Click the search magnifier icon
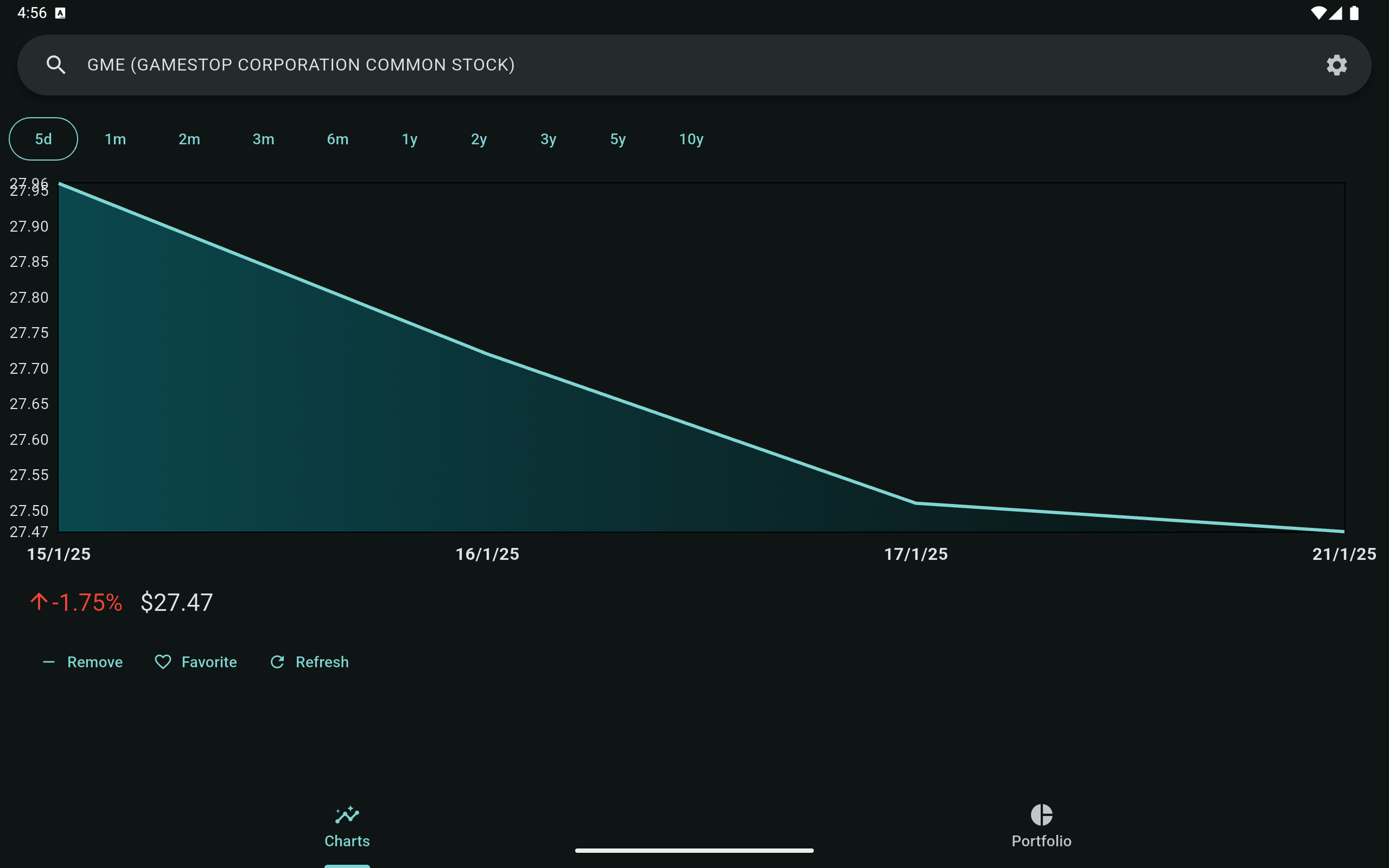 [x=56, y=65]
